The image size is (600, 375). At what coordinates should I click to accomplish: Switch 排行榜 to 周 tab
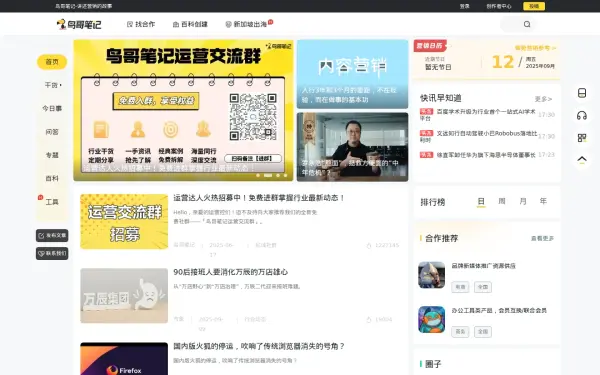coord(502,201)
